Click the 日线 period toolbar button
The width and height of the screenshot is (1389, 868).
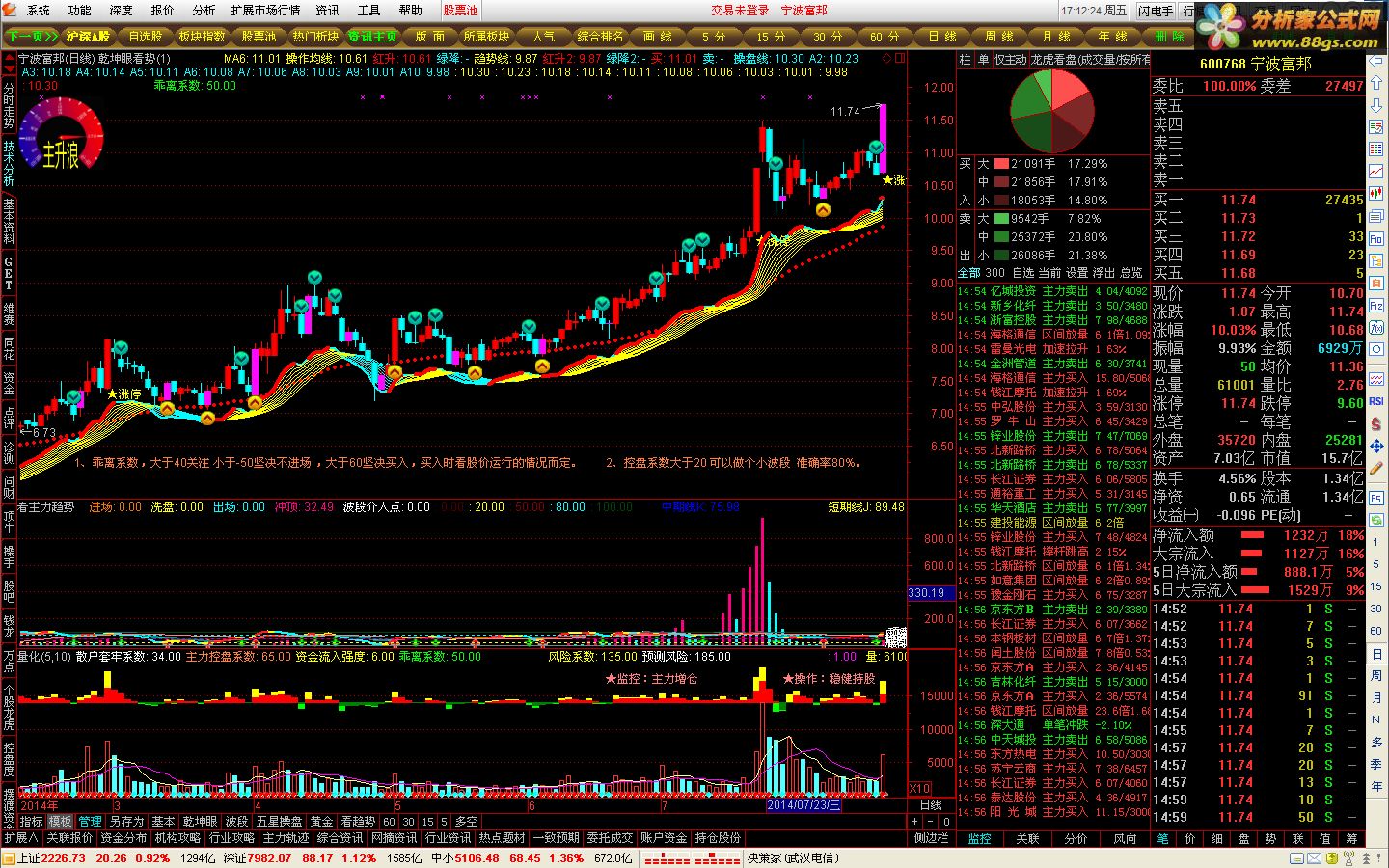click(942, 36)
